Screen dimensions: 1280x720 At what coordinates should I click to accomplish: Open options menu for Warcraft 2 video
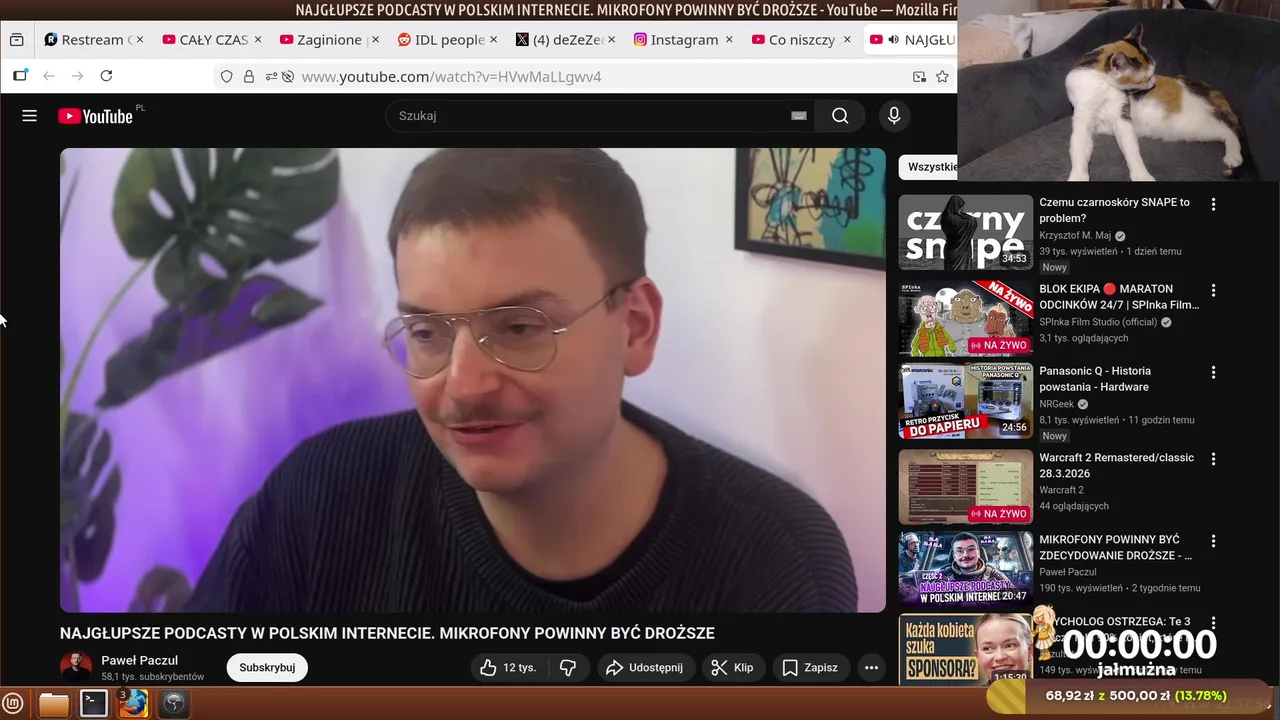[x=1213, y=459]
